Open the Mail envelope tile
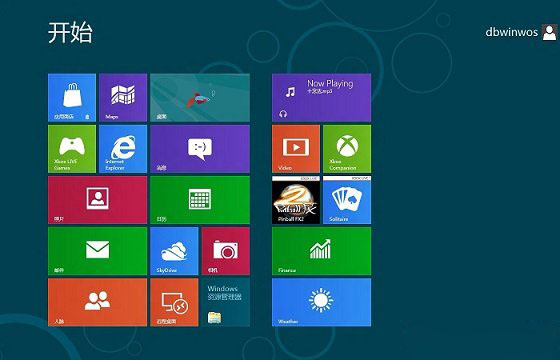The width and height of the screenshot is (560, 360). tap(98, 251)
